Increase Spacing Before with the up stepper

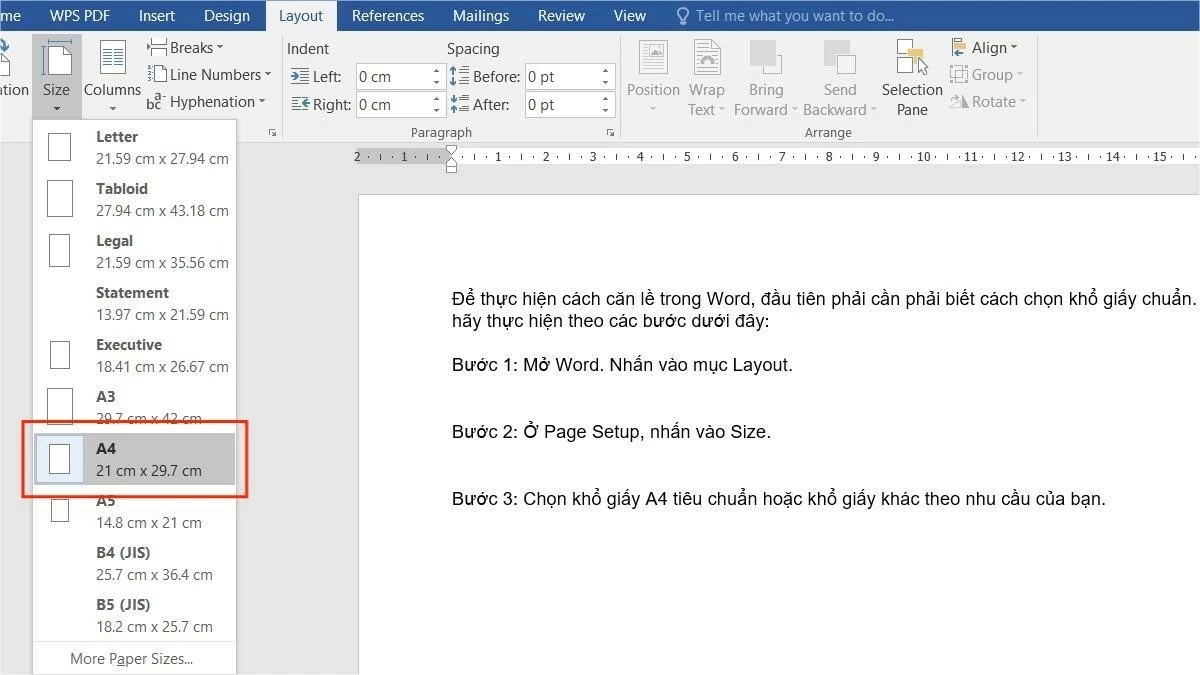[604, 70]
